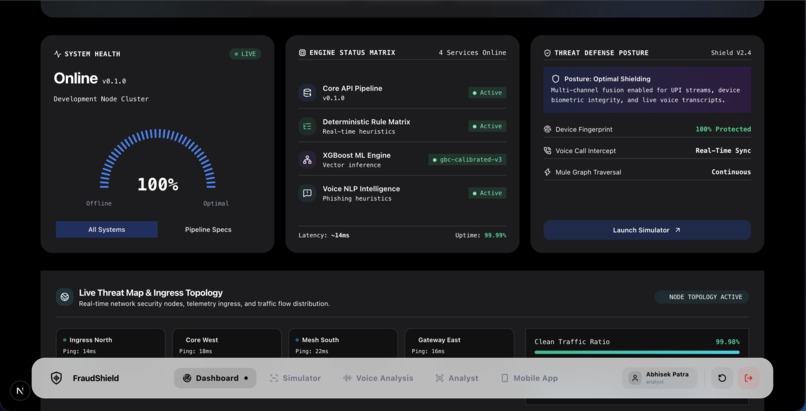Click the Posture Optimal Shielding shield icon
806x411 pixels.
coord(556,79)
